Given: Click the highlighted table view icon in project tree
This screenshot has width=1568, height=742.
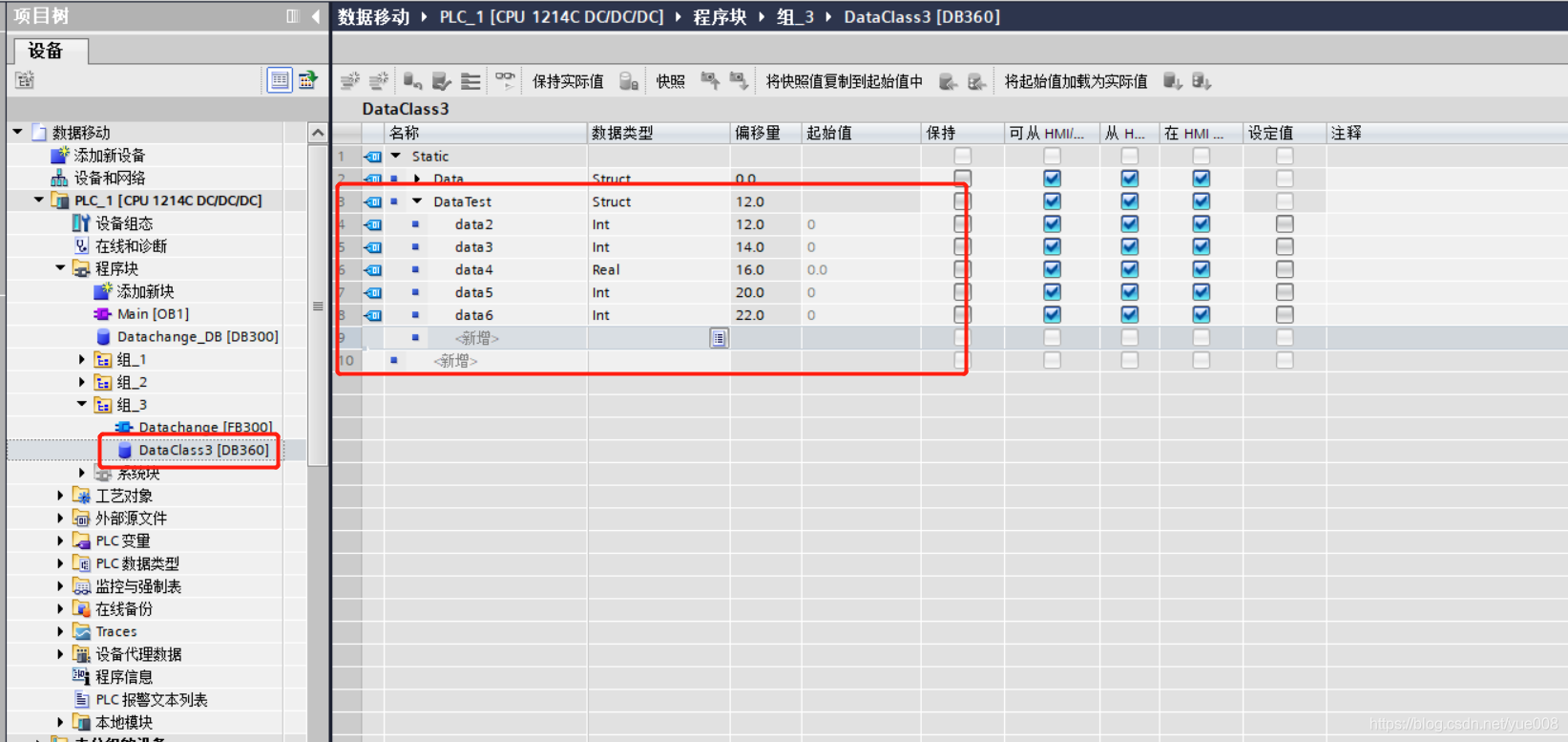Looking at the screenshot, I should coord(279,80).
